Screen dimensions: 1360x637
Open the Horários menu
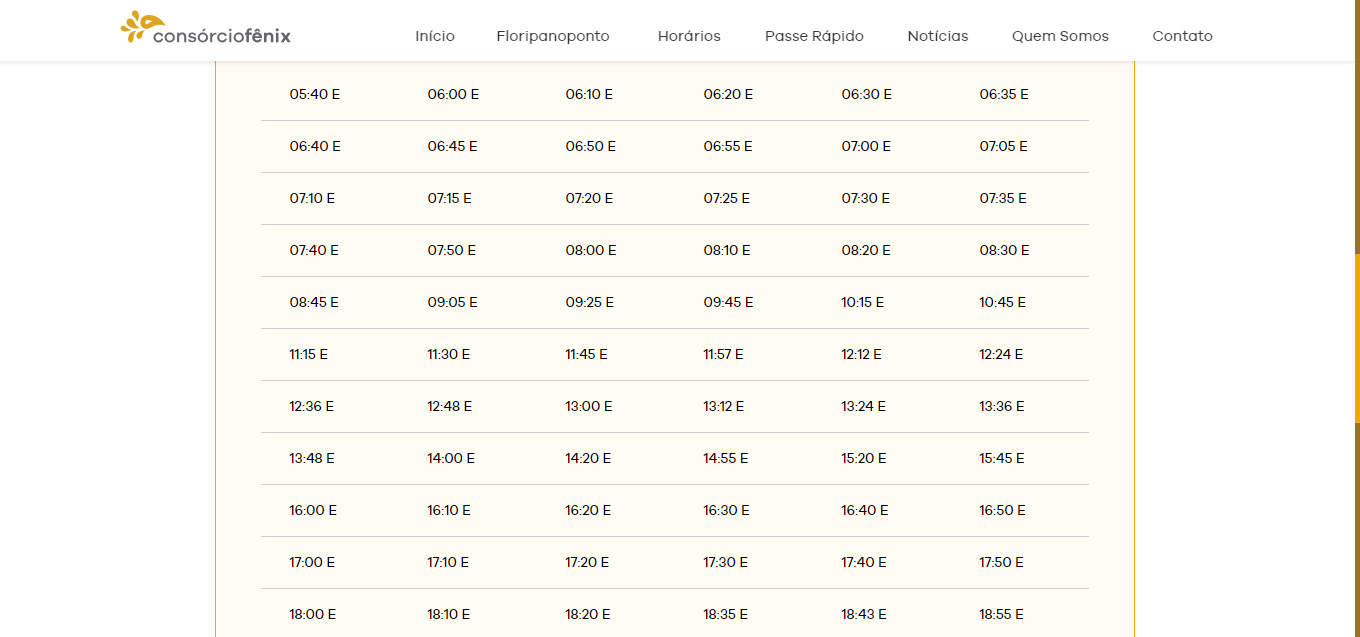coord(689,36)
